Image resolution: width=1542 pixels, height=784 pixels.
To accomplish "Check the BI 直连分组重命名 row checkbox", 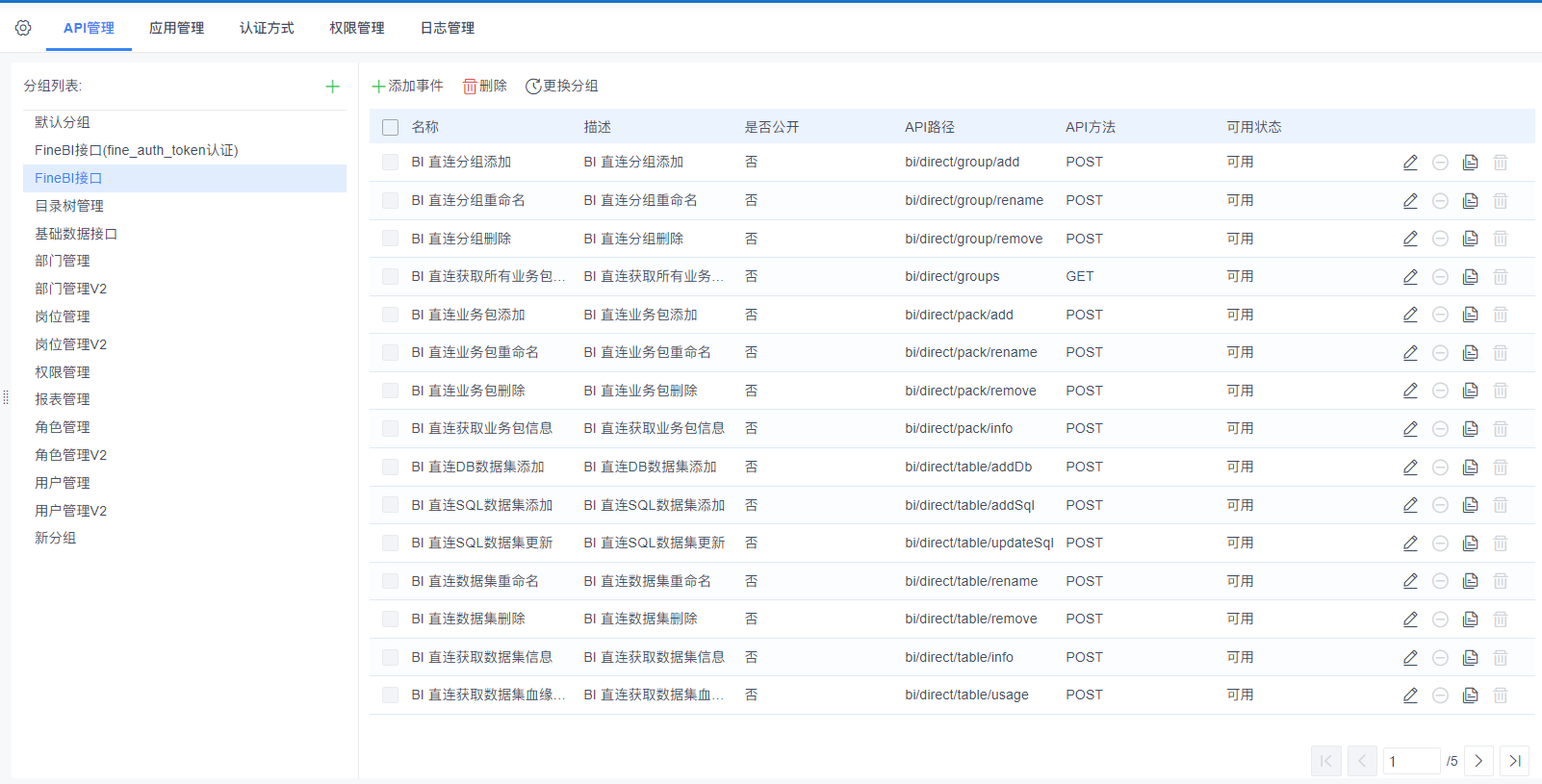I will [x=390, y=200].
